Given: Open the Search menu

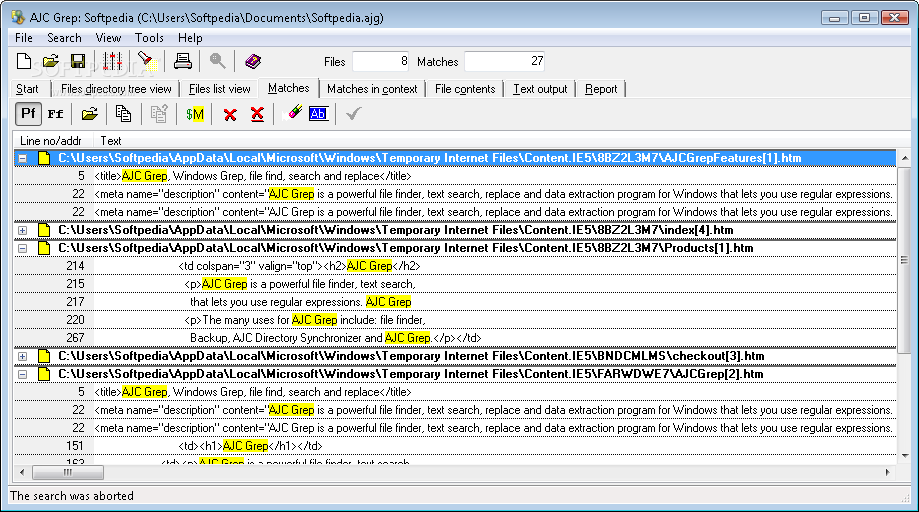Looking at the screenshot, I should 64,38.
